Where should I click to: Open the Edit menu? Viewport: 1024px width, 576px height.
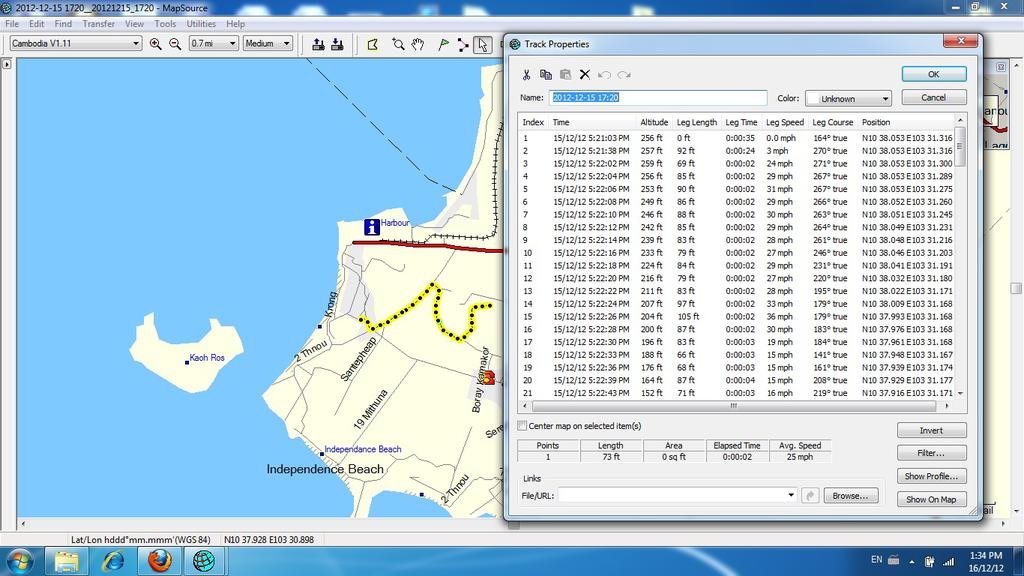coord(37,24)
